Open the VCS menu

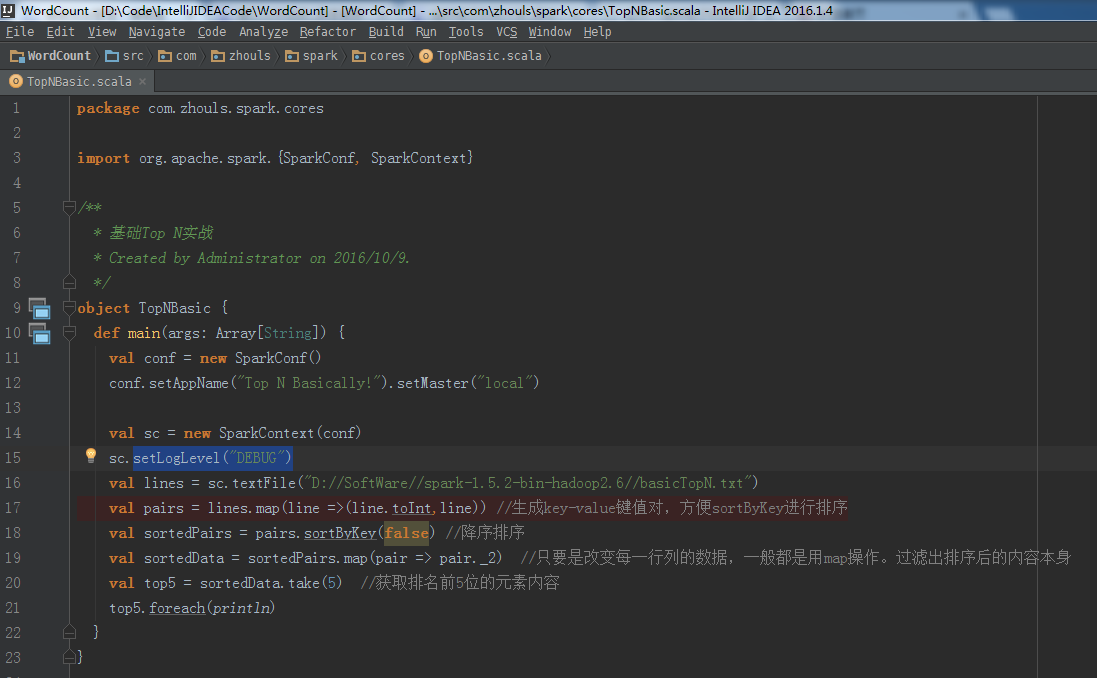click(506, 31)
